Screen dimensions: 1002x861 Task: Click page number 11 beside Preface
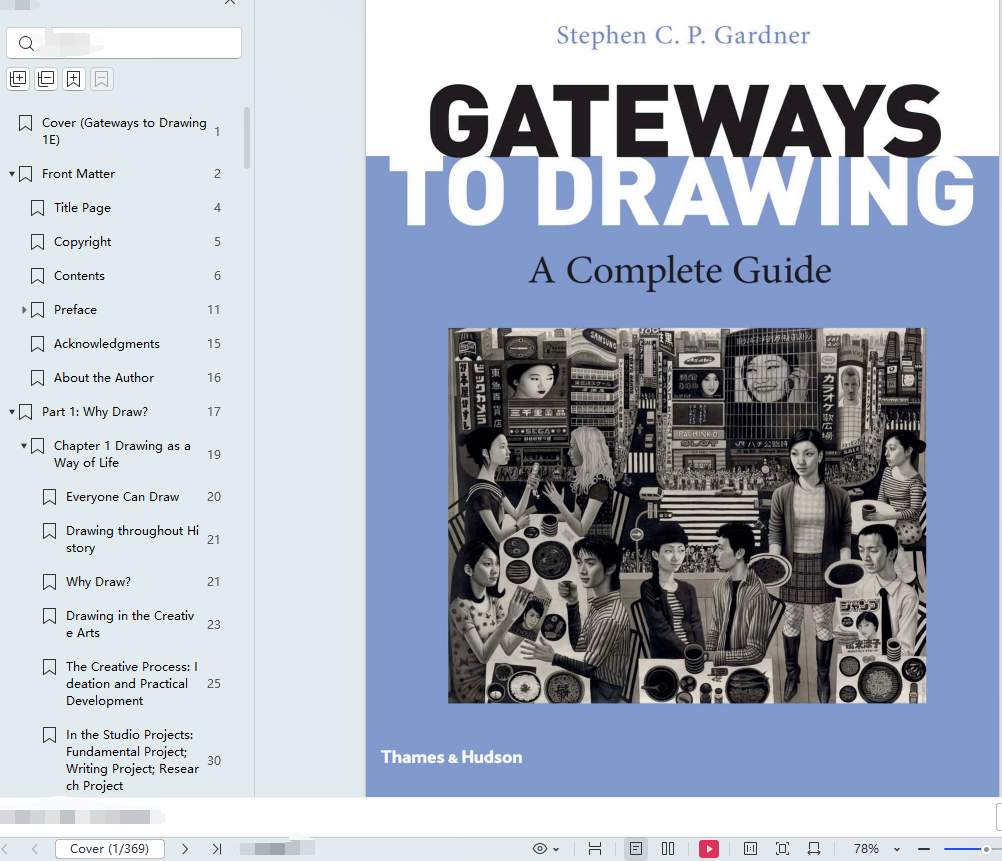(x=213, y=310)
